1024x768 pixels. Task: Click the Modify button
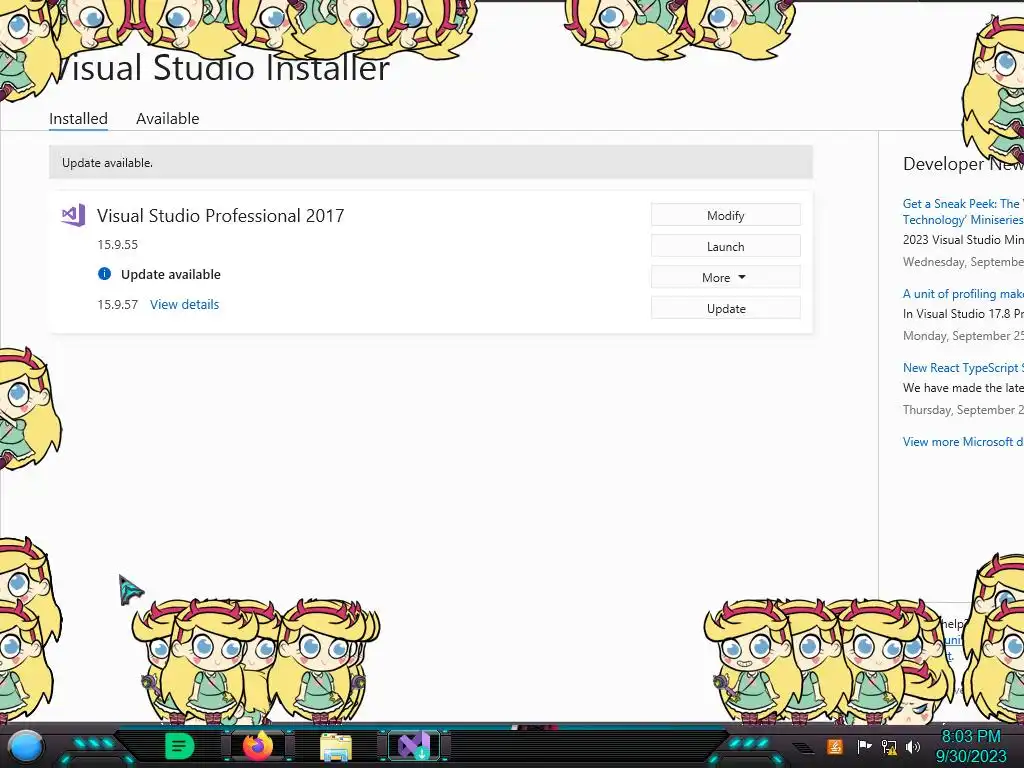pyautogui.click(x=726, y=216)
